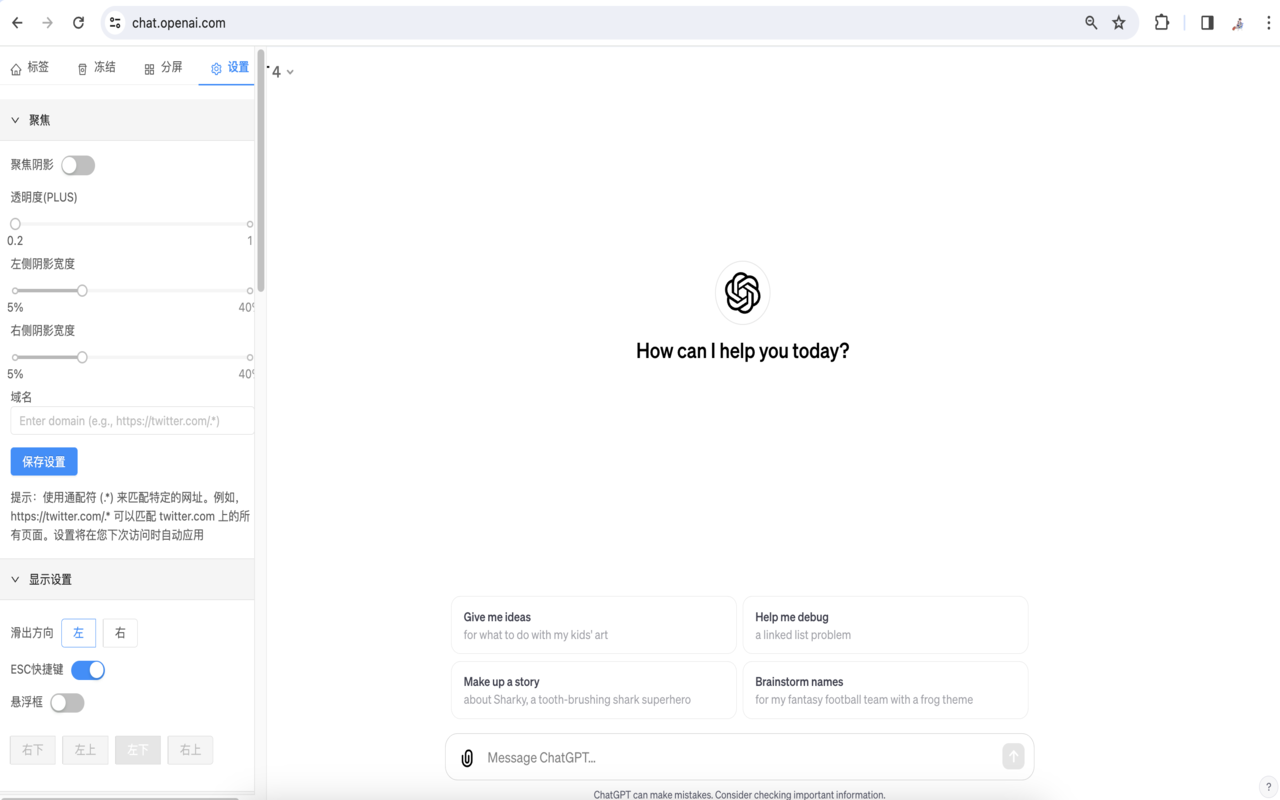Turn on the 悬浮框 toggle
The height and width of the screenshot is (800, 1280).
[x=67, y=703]
